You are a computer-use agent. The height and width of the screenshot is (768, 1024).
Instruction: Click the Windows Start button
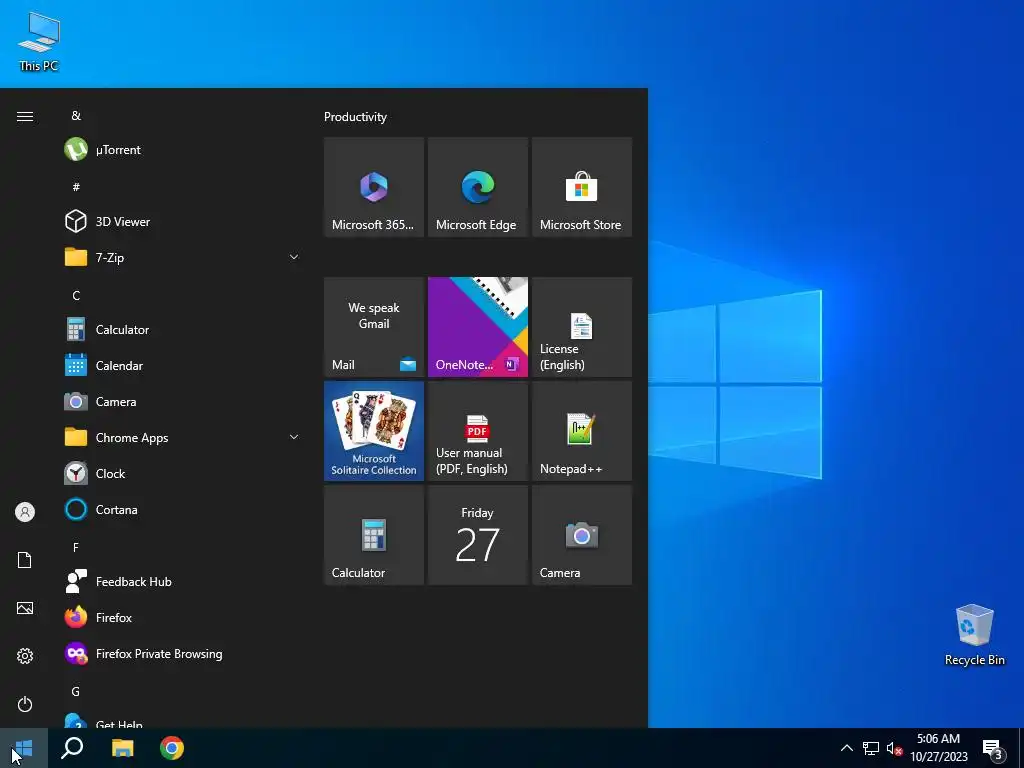click(x=24, y=748)
